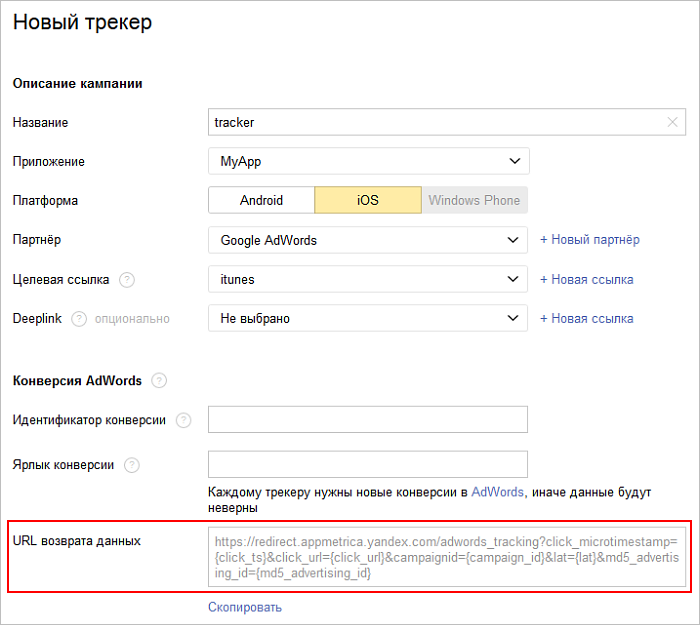
Task: Select Windows Phone platform option
Action: point(475,200)
